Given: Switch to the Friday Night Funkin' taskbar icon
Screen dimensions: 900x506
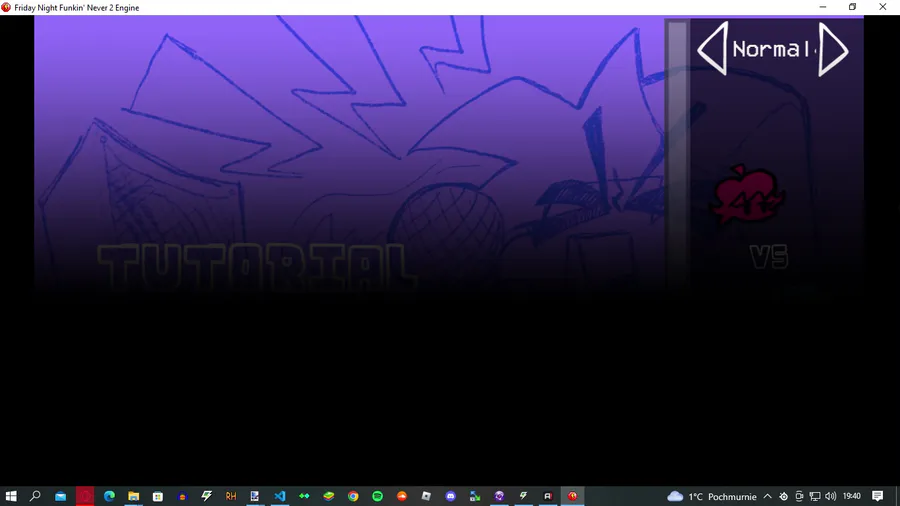Looking at the screenshot, I should (x=572, y=496).
